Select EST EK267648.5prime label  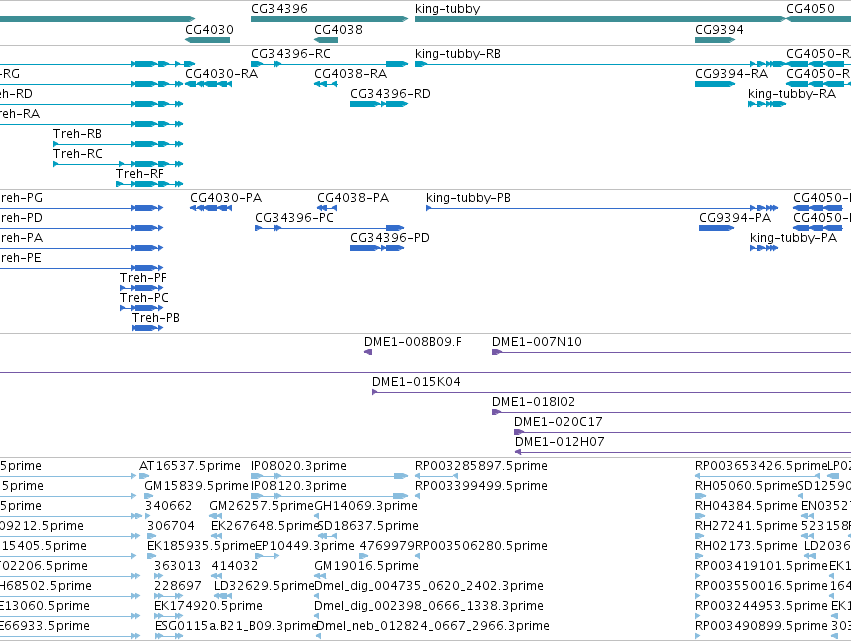point(265,526)
